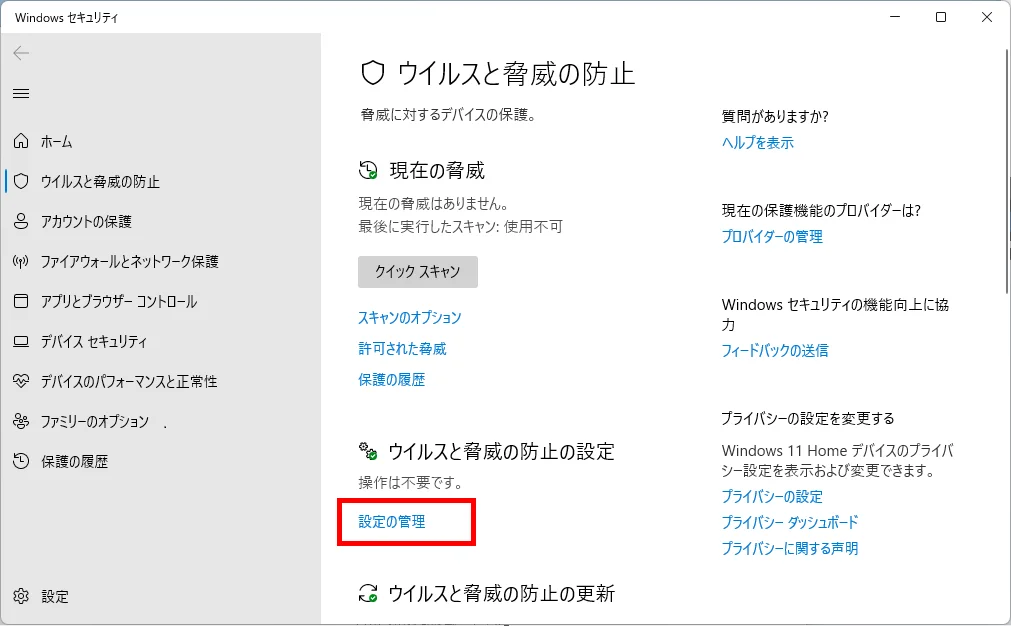Open the スキャンのオプション link

[410, 318]
